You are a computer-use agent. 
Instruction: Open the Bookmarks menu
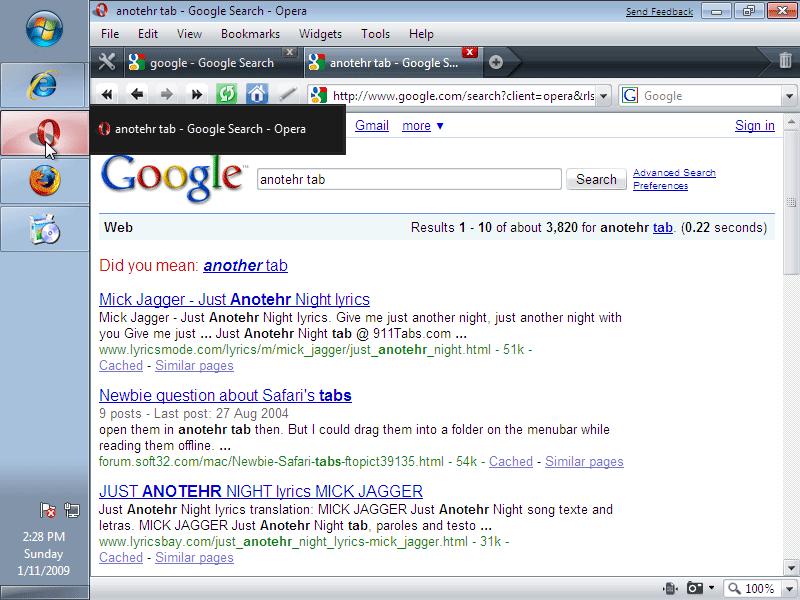(250, 34)
